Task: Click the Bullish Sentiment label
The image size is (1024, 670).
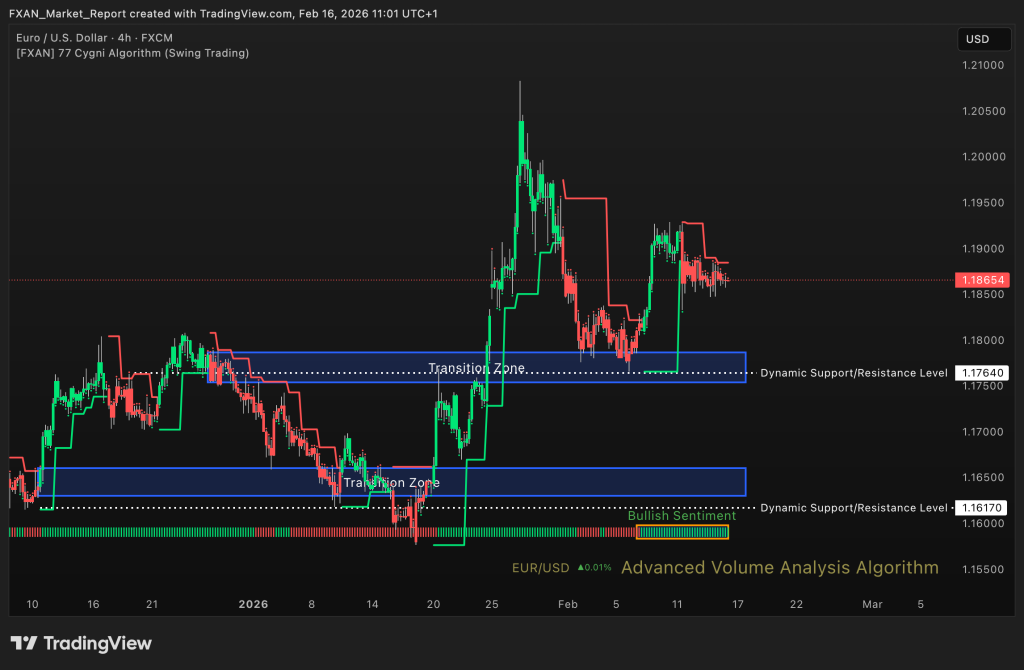Action: [x=681, y=516]
